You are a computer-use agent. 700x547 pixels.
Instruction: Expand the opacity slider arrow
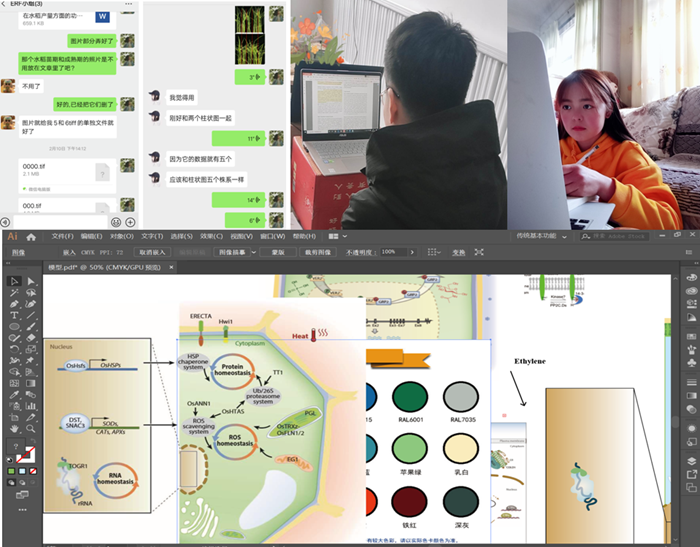click(x=412, y=252)
